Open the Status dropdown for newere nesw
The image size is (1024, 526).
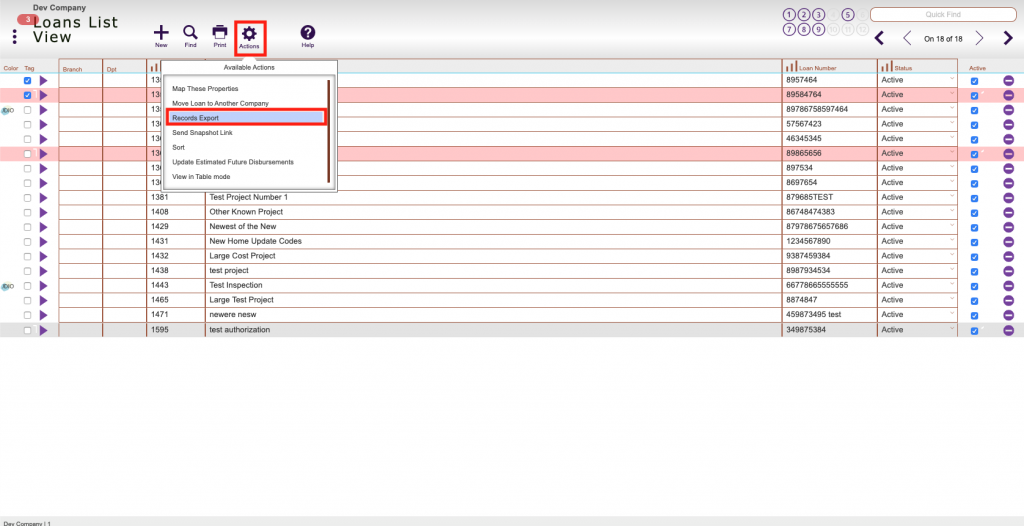[x=917, y=315]
